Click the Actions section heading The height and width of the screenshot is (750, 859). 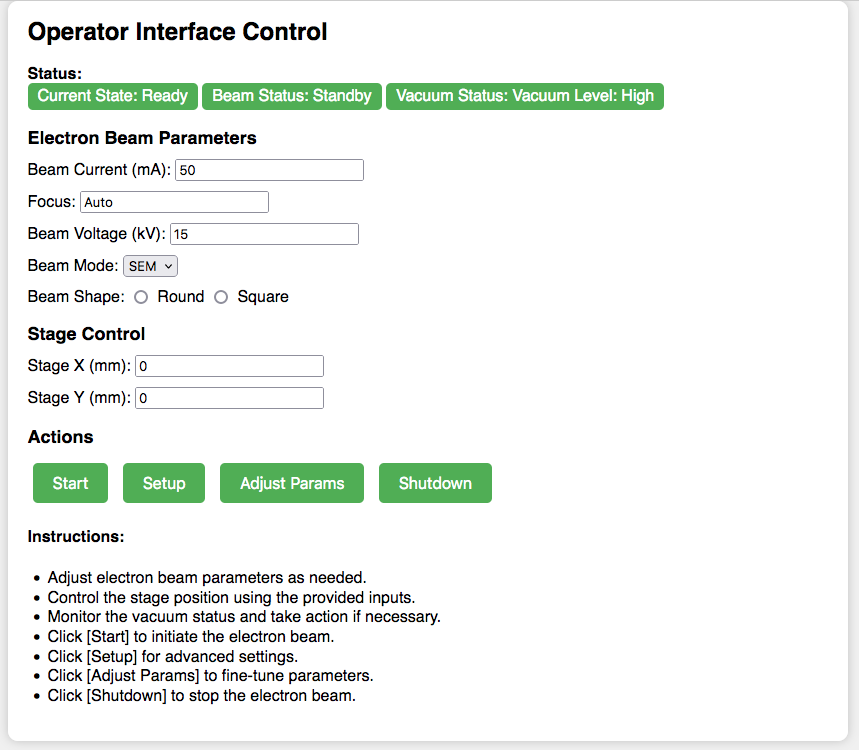[x=61, y=437]
